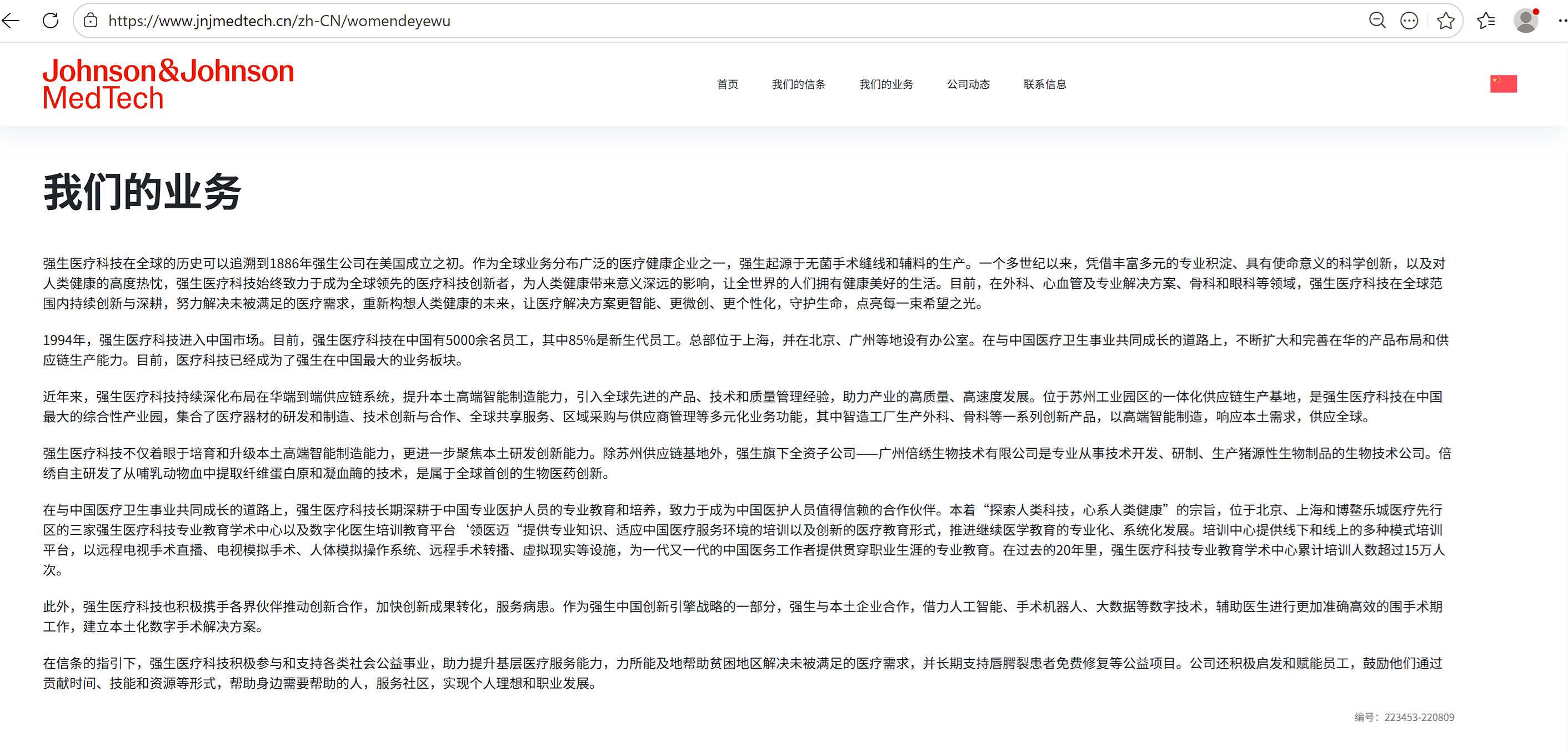The height and width of the screenshot is (752, 1568).
Task: Click the paragraph starting 在信条的指引下
Action: 743,673
